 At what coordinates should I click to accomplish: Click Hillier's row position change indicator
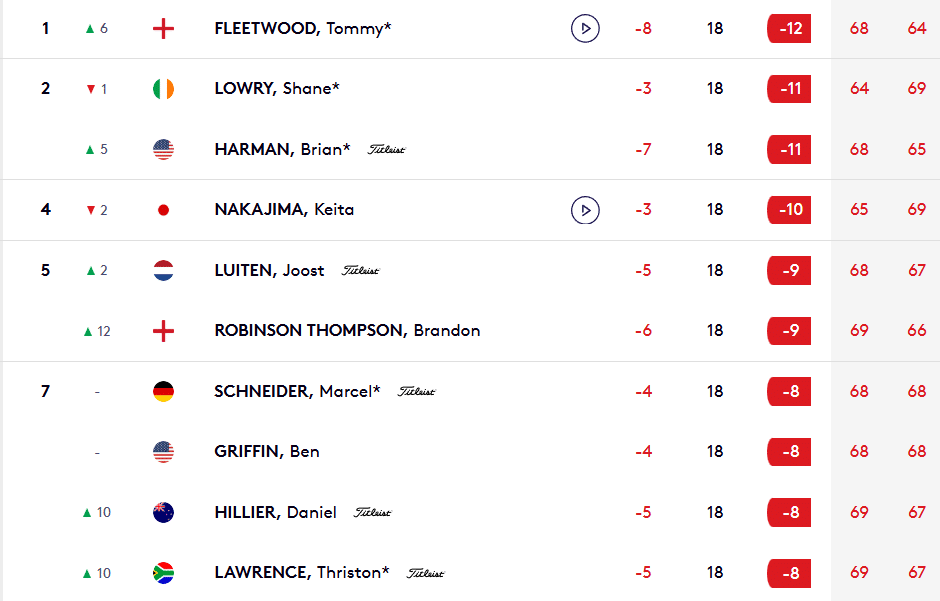tap(97, 512)
